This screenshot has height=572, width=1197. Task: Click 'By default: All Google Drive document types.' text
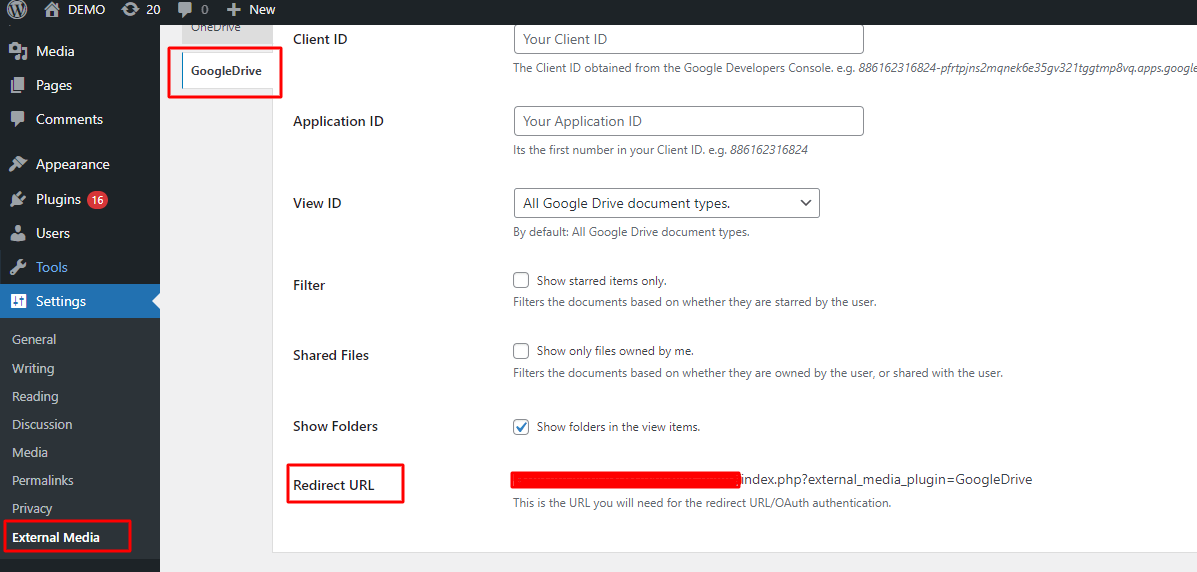[x=631, y=231]
